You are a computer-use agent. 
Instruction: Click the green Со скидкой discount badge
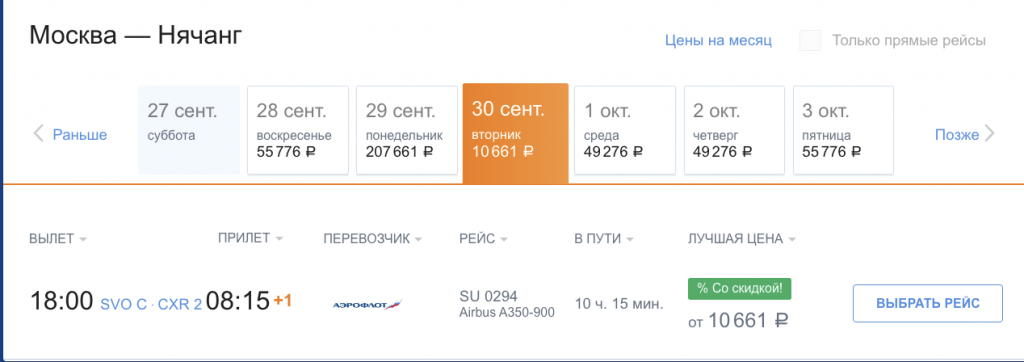[x=739, y=289]
